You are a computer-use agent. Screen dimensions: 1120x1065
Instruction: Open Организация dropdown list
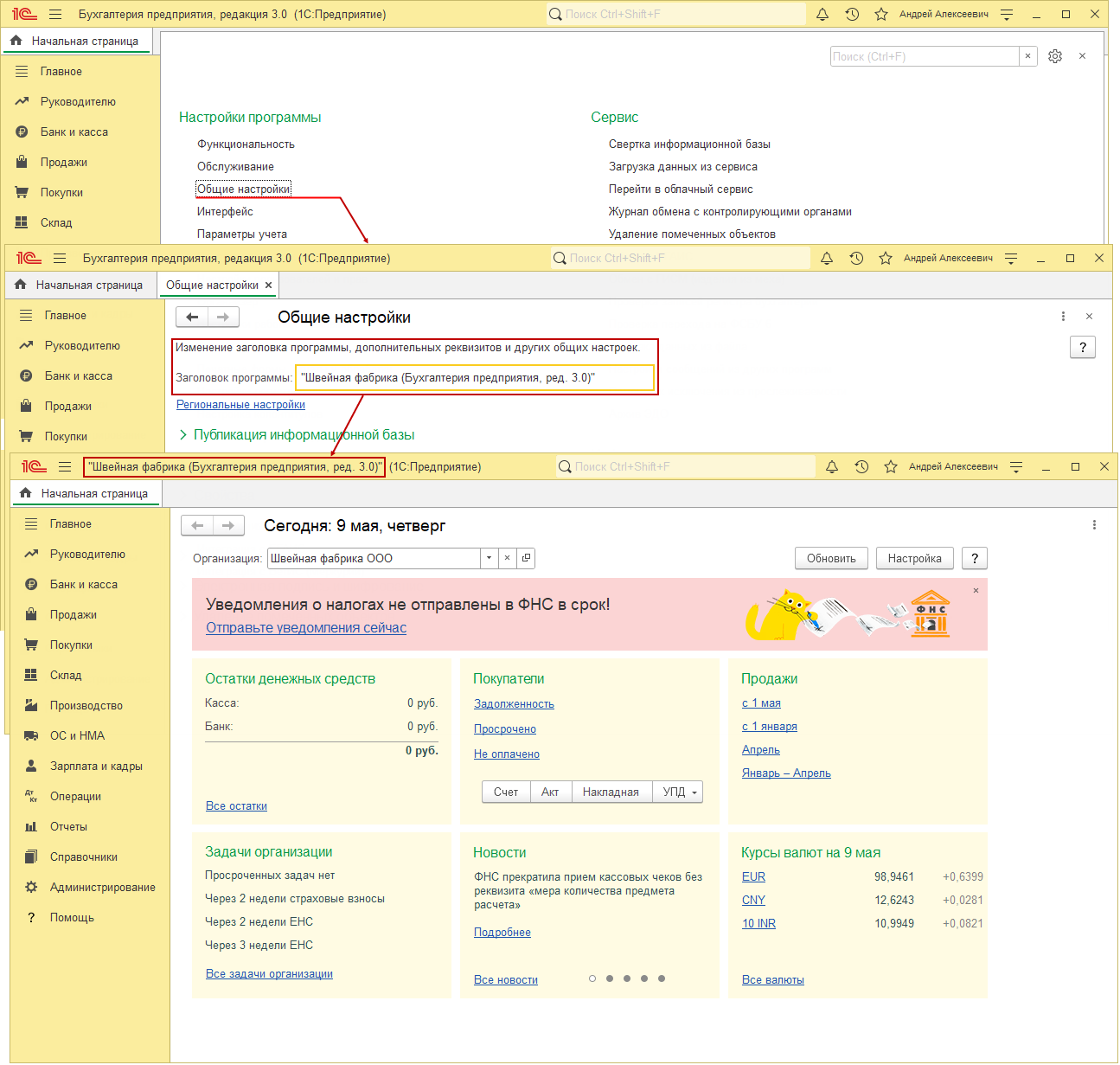point(490,558)
